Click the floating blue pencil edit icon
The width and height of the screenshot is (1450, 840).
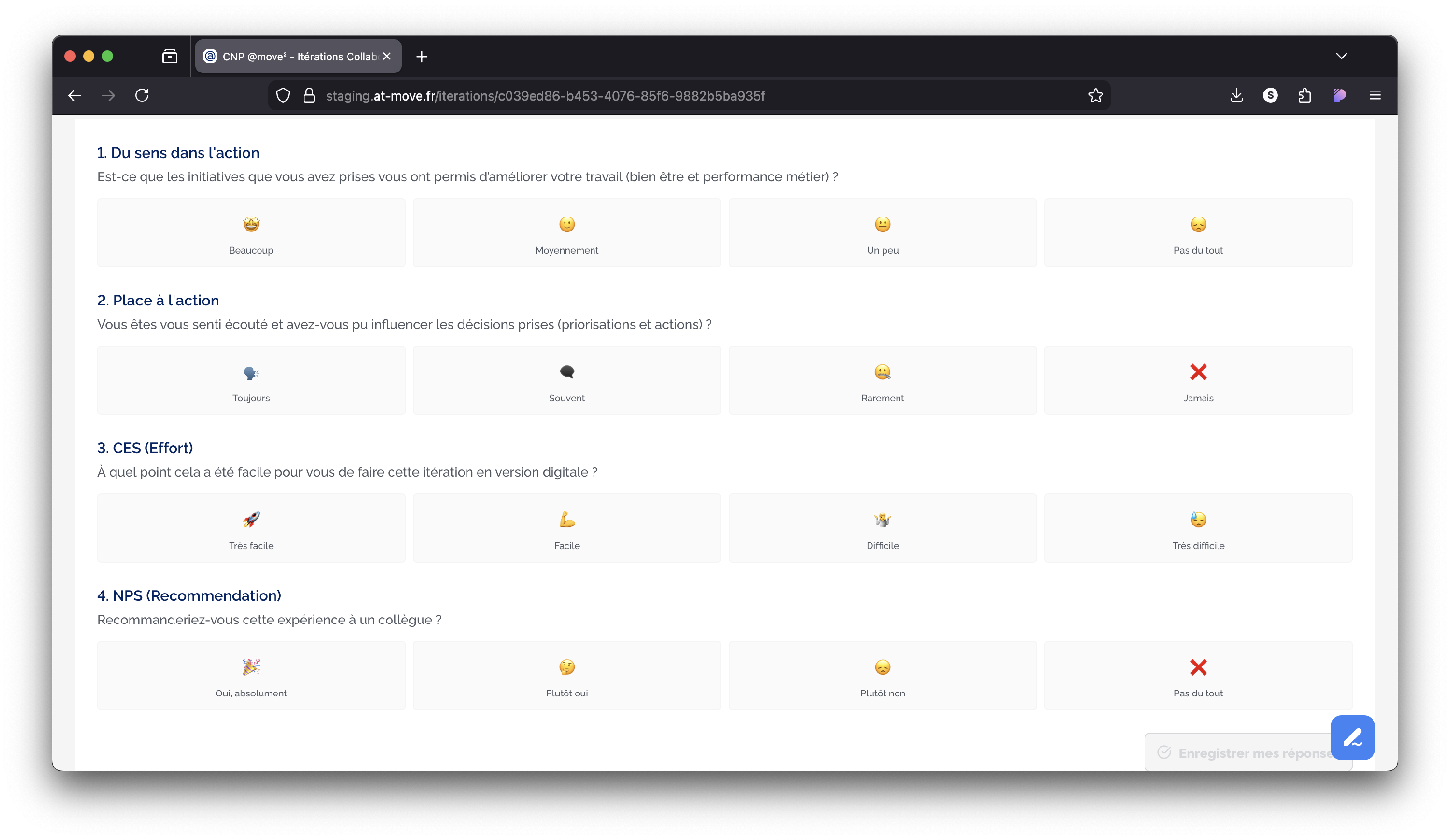tap(1352, 738)
